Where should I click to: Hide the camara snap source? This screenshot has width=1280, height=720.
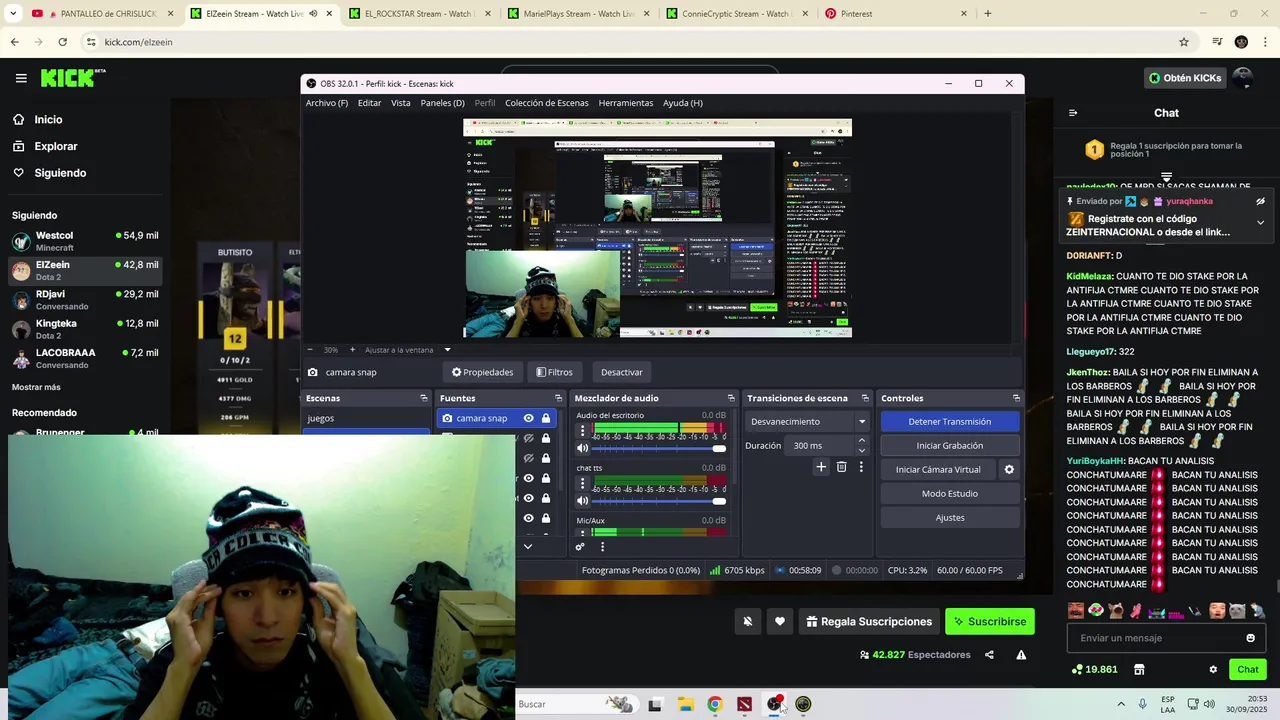click(x=528, y=418)
